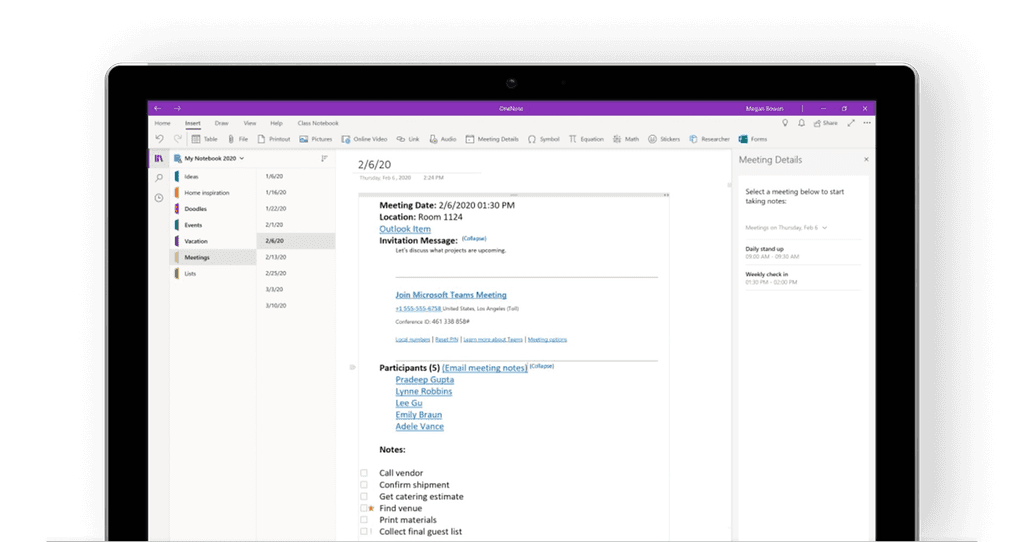Viewport: 1024px width, 542px height.
Task: Open the Meetings on Thursday, Feb 6 dropdown
Action: (x=786, y=228)
